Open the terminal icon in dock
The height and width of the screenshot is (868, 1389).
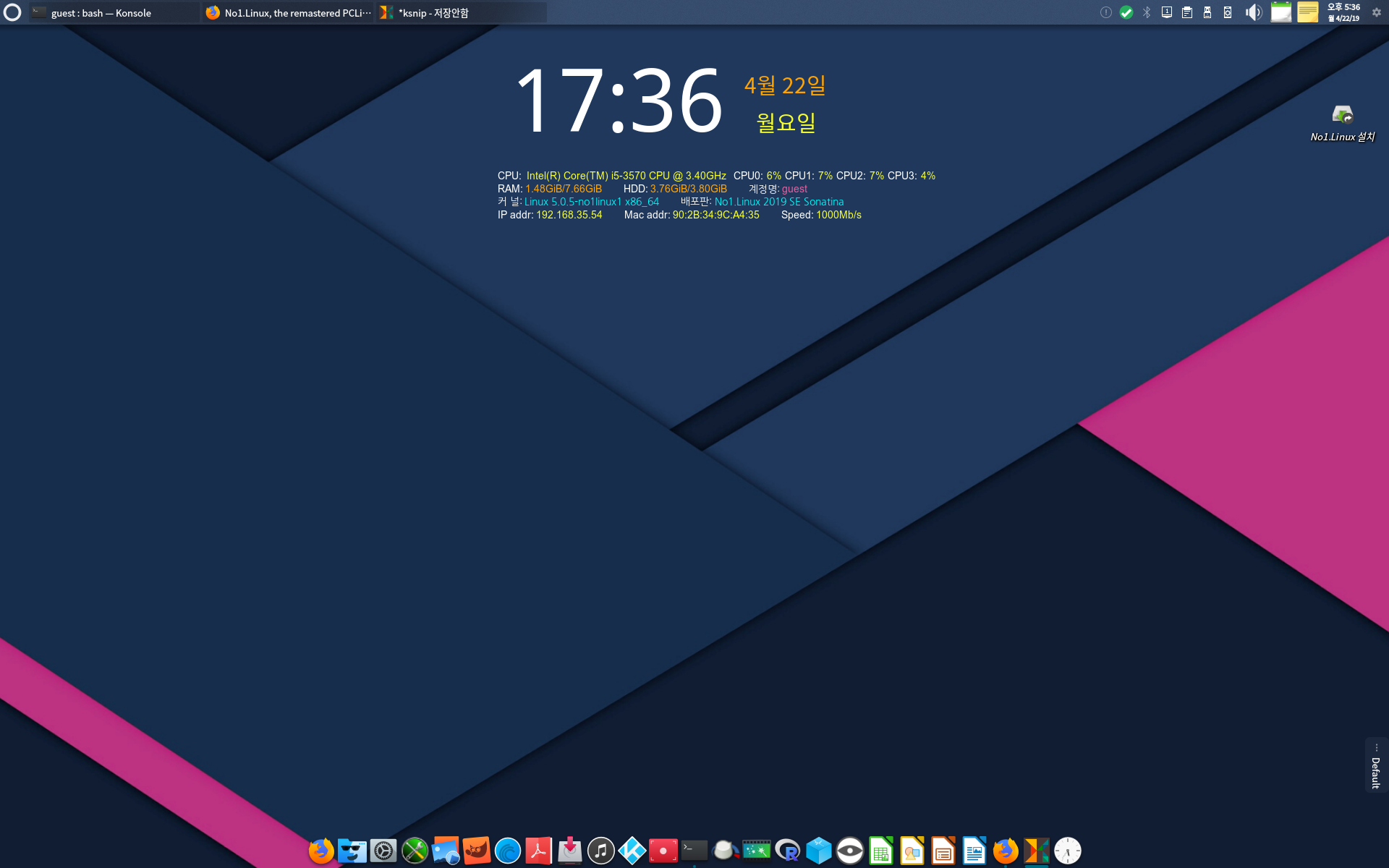point(694,851)
